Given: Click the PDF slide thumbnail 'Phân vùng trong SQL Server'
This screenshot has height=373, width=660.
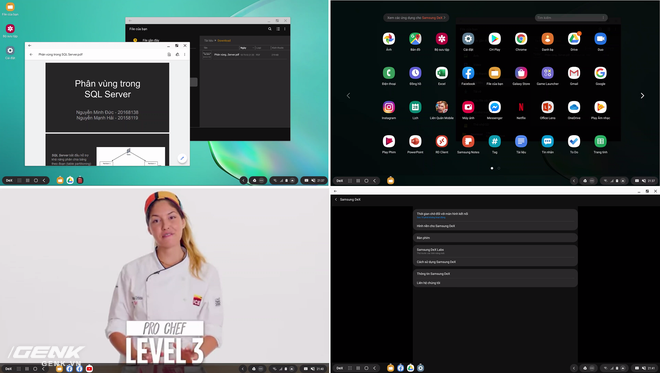Looking at the screenshot, I should click(x=107, y=97).
